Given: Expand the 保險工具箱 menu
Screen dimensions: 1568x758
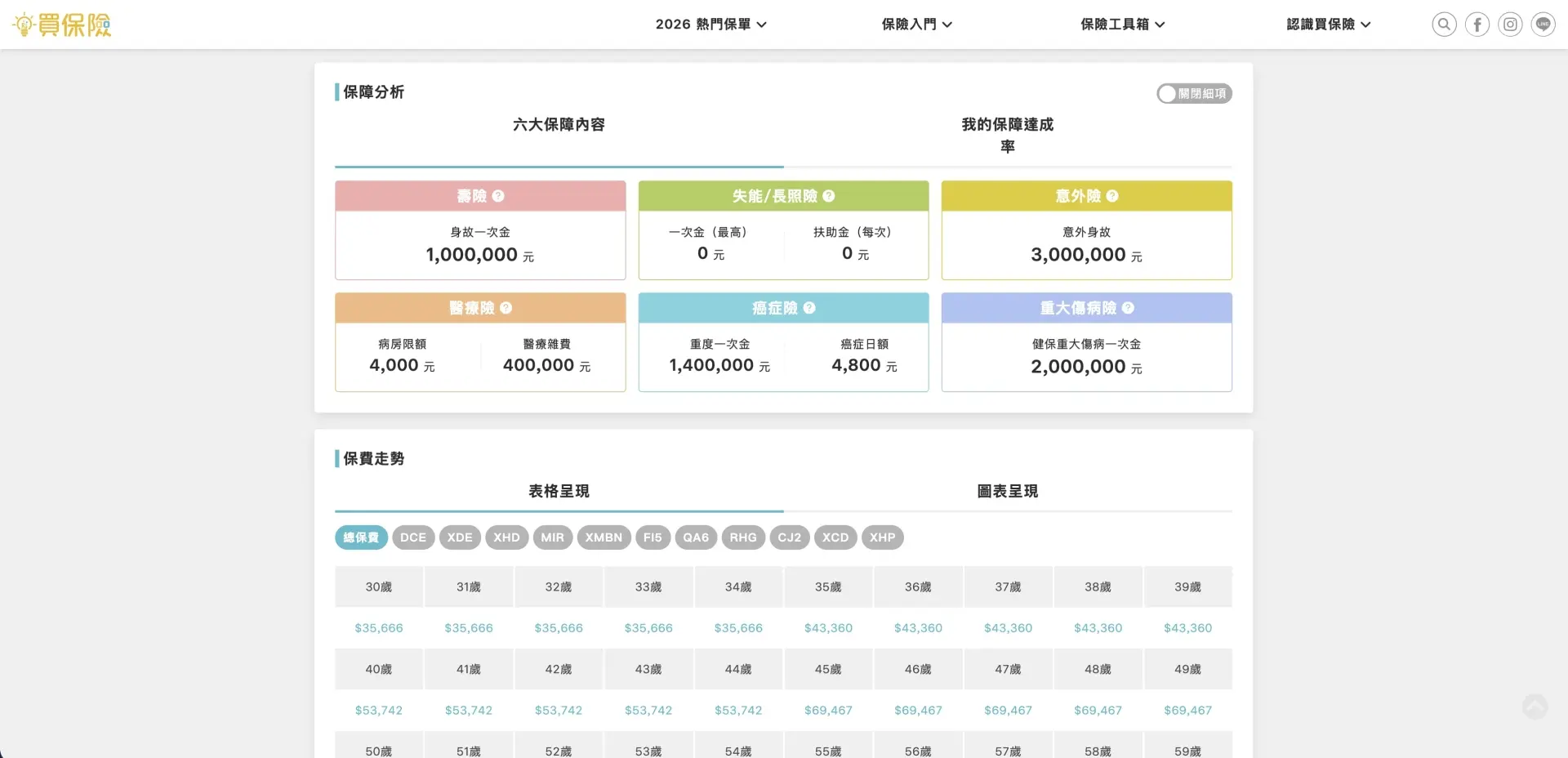Looking at the screenshot, I should coord(1122,25).
